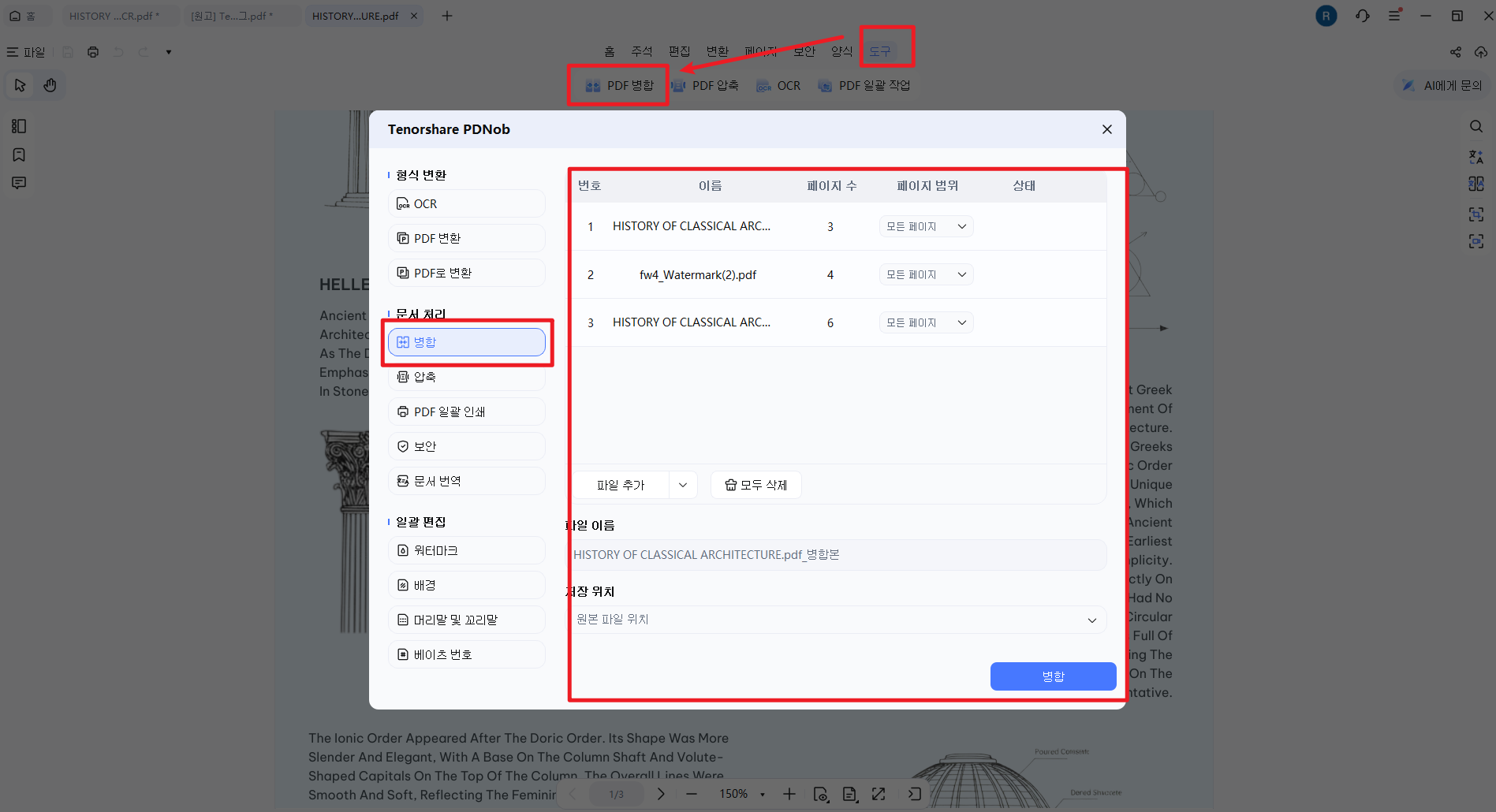This screenshot has height=812, width=1496.
Task: Open the new tab plus icon
Action: (447, 16)
